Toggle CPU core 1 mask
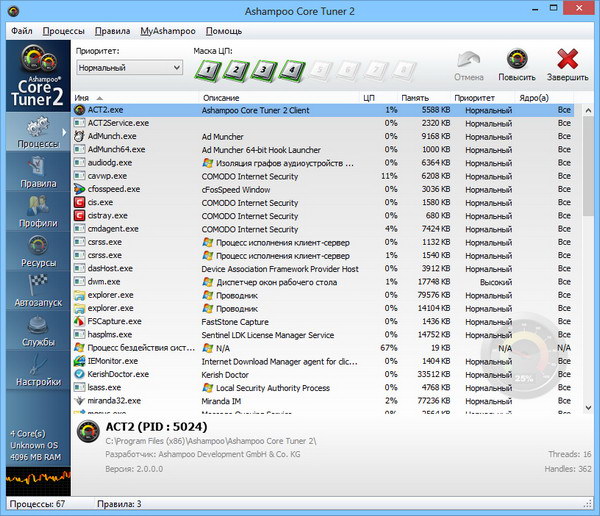Screen dimensions: 600x516 coord(206,69)
